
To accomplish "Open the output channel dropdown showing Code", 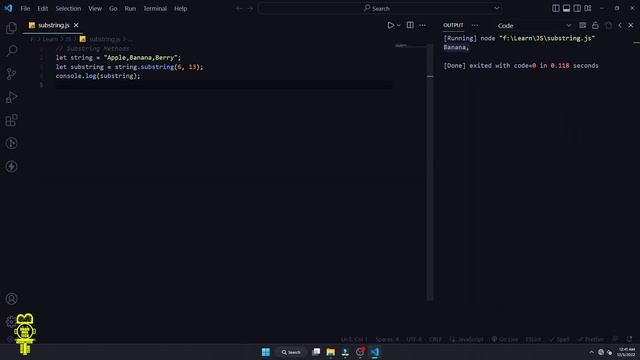I will (534, 26).
